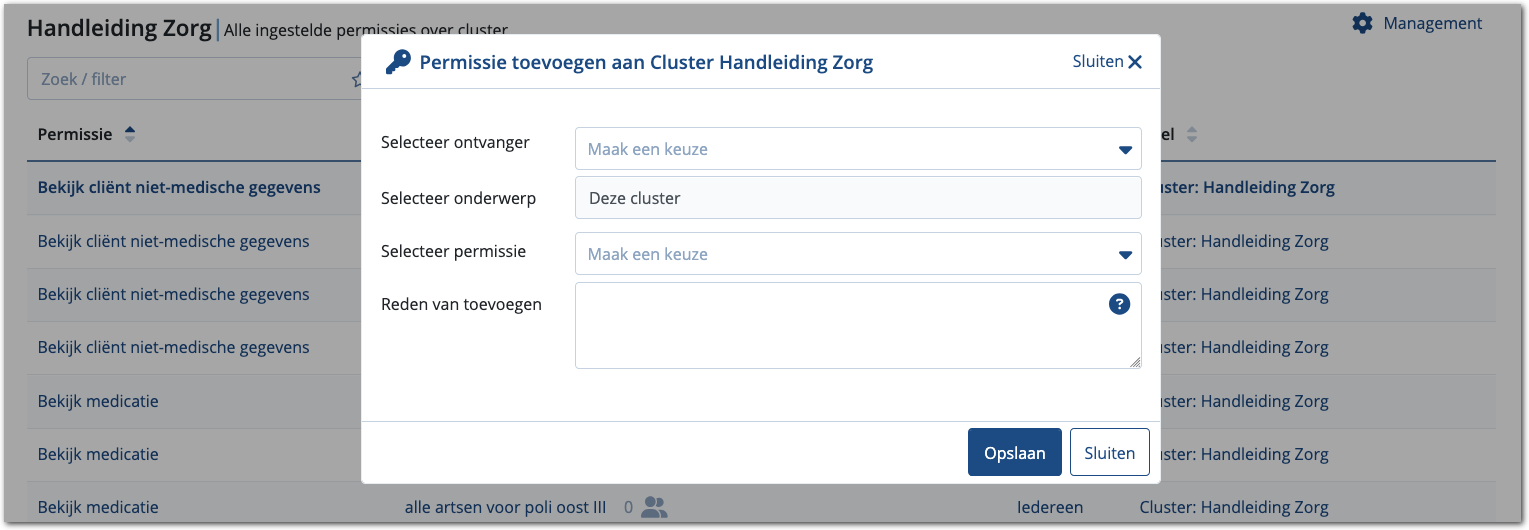This screenshot has width=1529, height=530.
Task: Close the dialog with the X icon
Action: (1135, 62)
